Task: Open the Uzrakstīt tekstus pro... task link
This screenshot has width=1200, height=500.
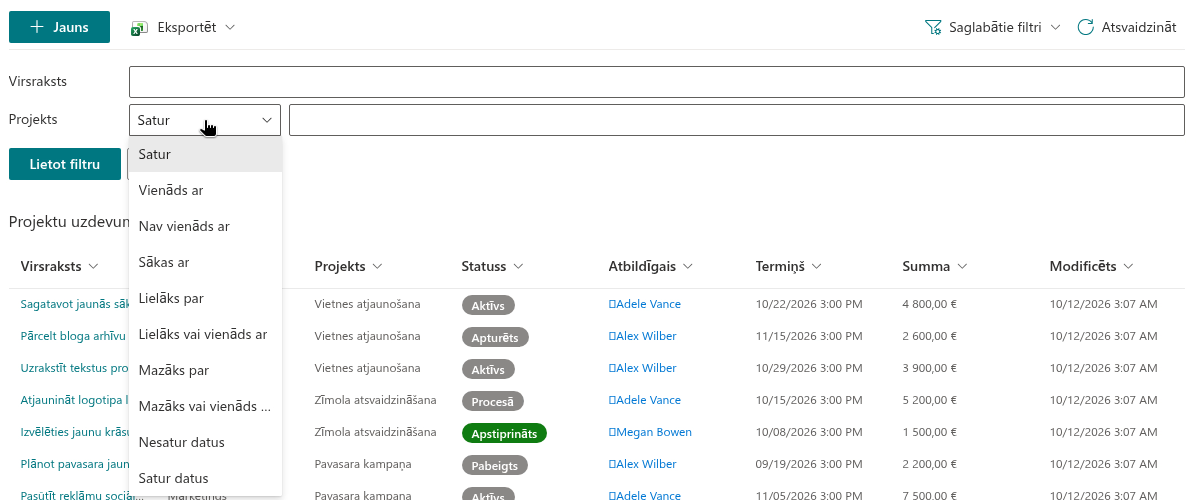Action: 74,368
